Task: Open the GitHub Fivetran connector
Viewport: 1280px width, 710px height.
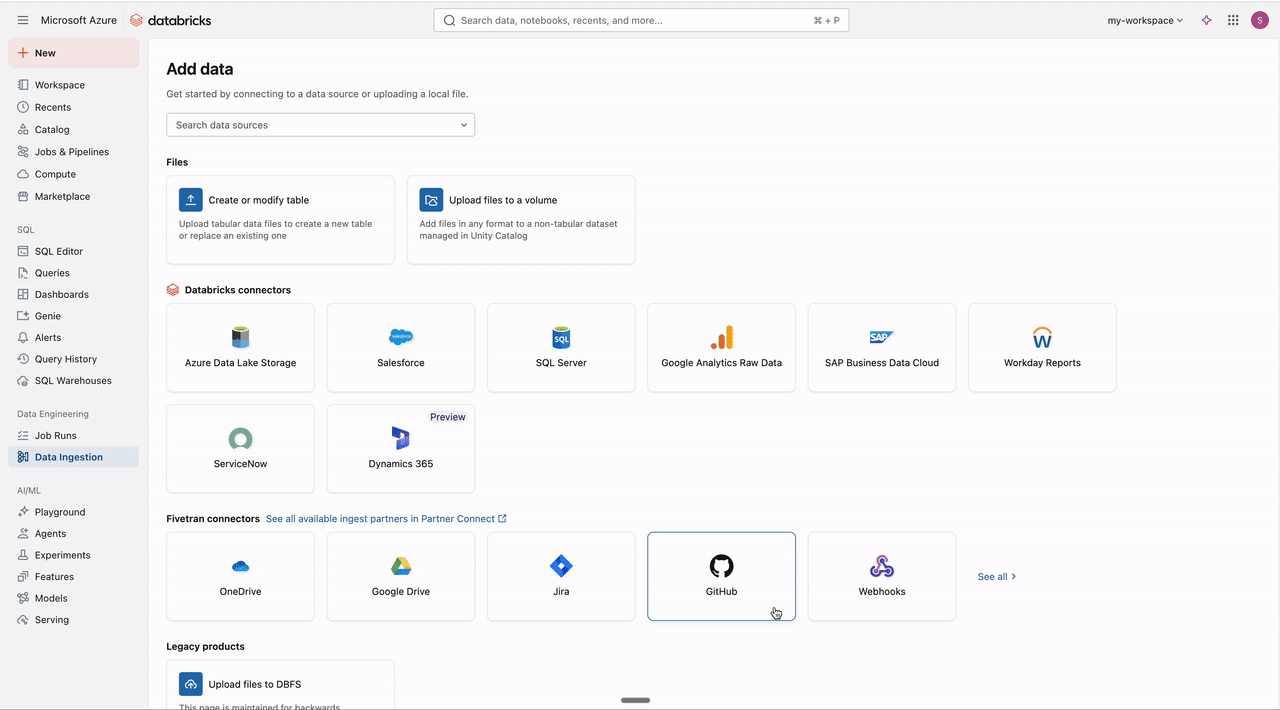Action: pyautogui.click(x=721, y=576)
